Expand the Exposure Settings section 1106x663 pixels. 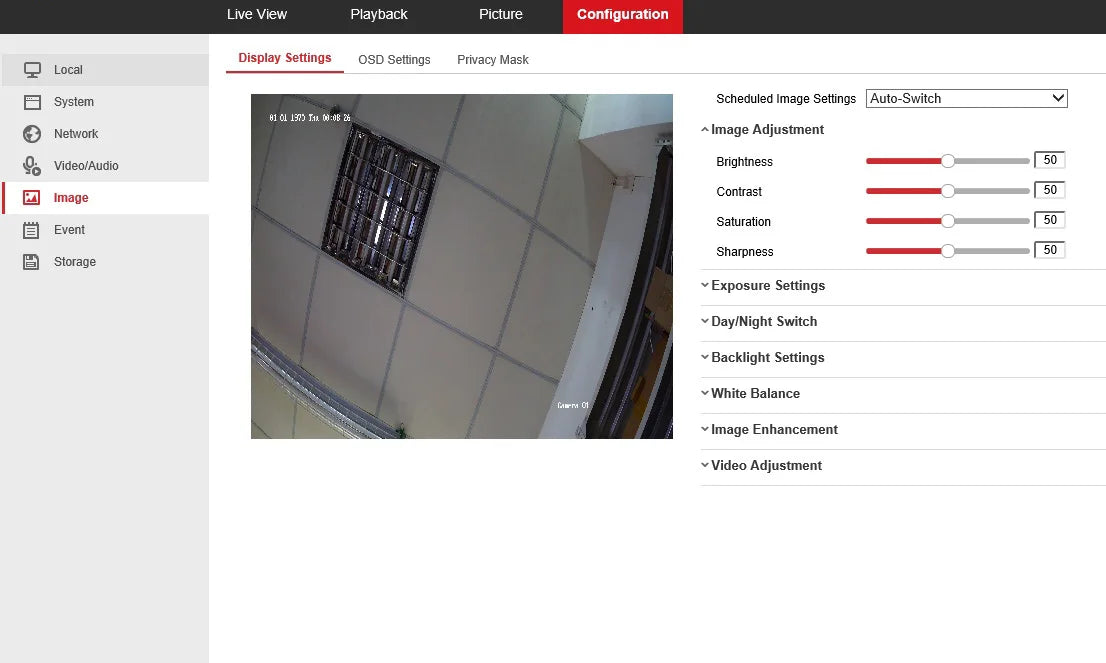point(768,285)
